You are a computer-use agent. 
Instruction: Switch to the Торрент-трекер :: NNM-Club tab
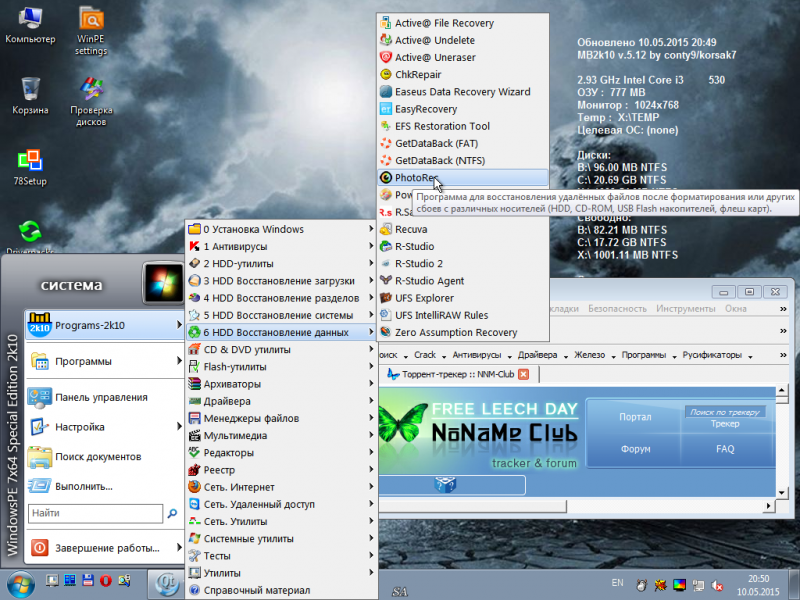tap(458, 374)
